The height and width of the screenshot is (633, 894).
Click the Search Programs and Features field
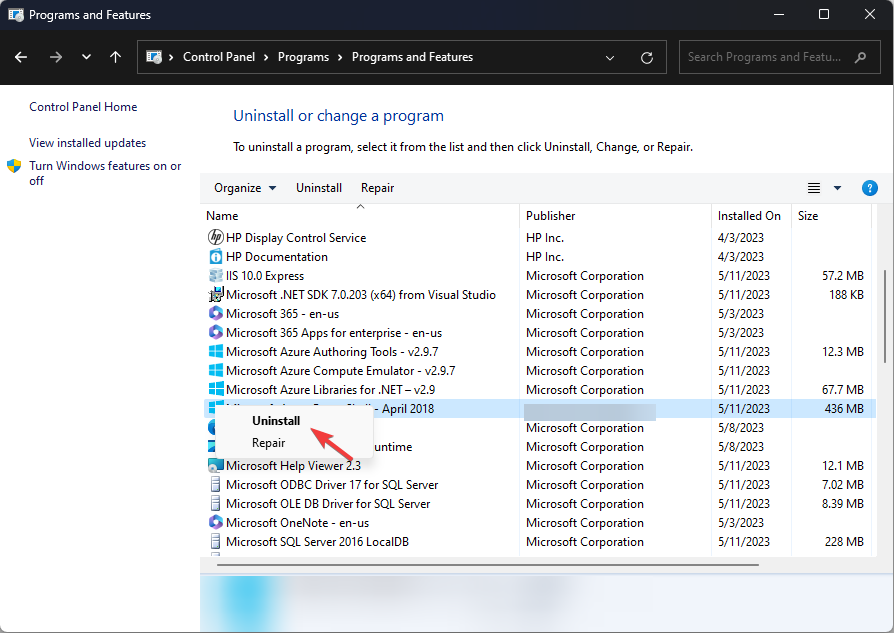pos(765,58)
